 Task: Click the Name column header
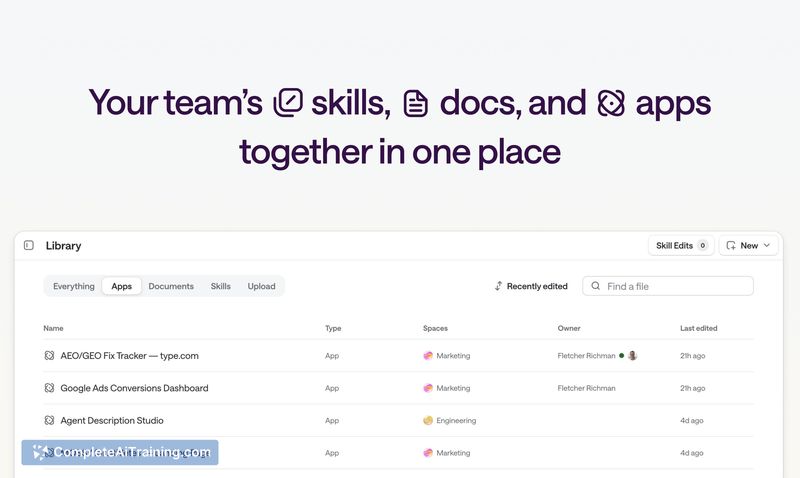(53, 328)
